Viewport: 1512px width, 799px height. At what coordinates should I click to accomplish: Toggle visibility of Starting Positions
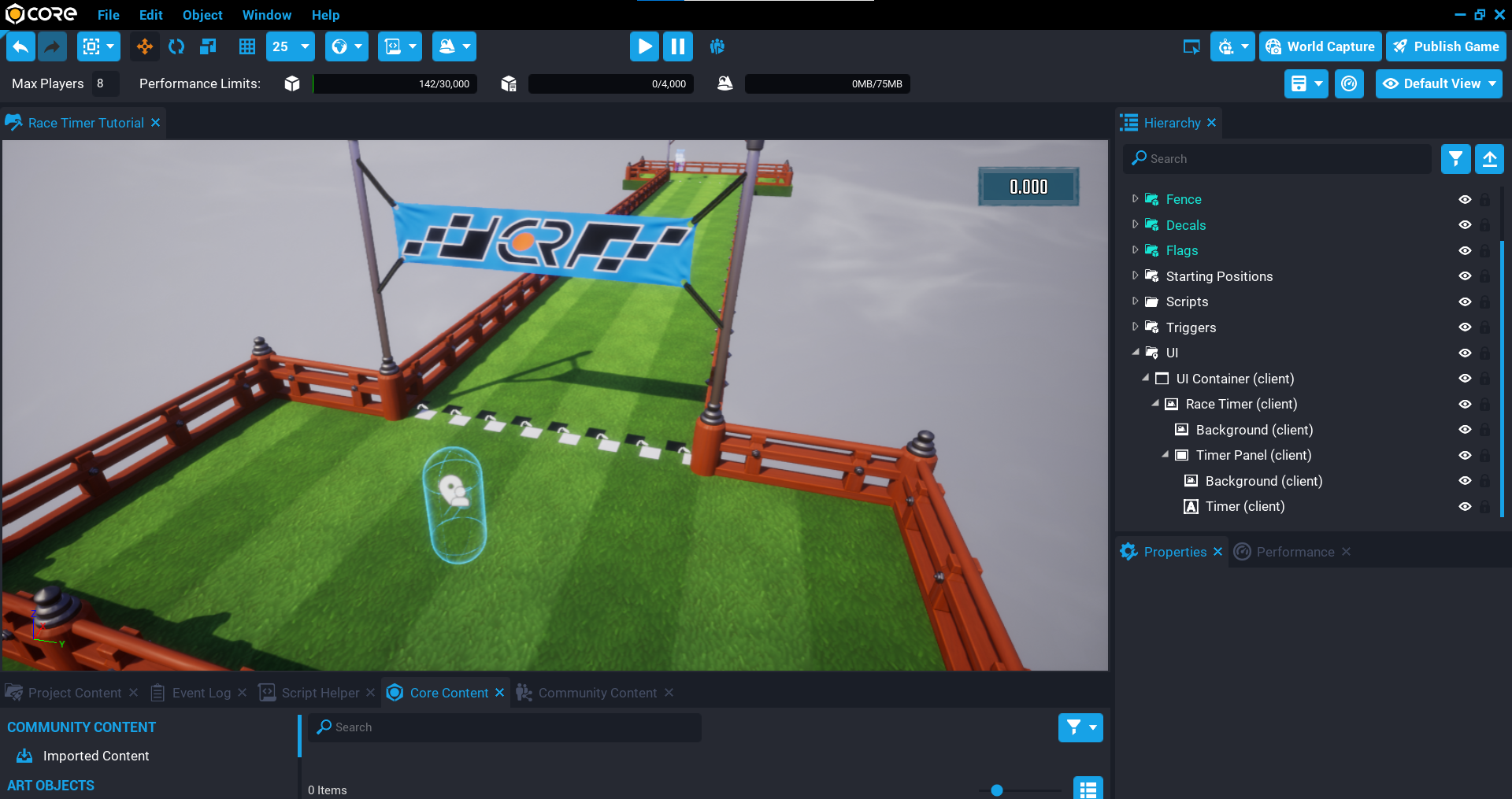point(1465,276)
